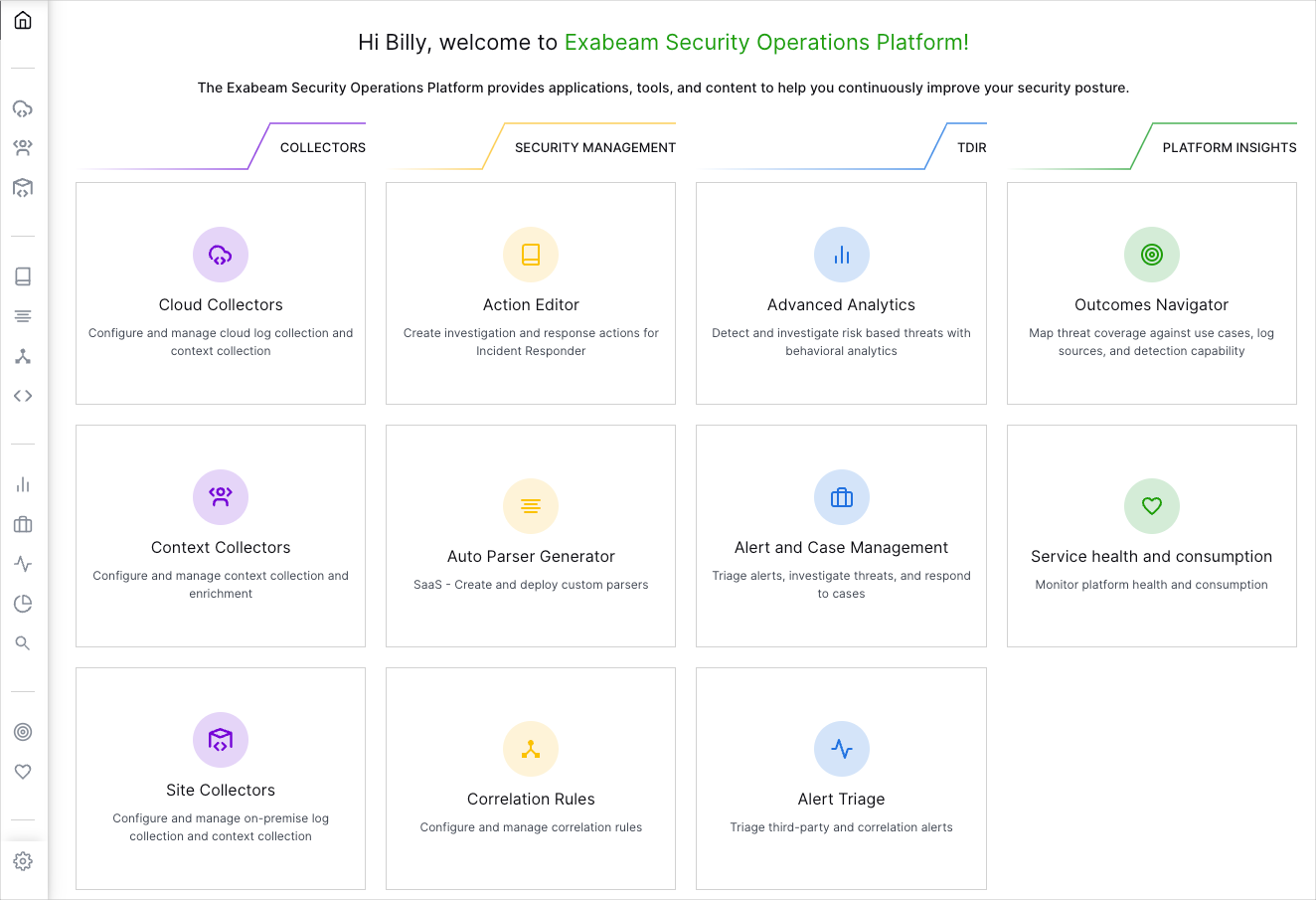
Task: Click 'Configure and manage correlation rules' description
Action: click(531, 827)
